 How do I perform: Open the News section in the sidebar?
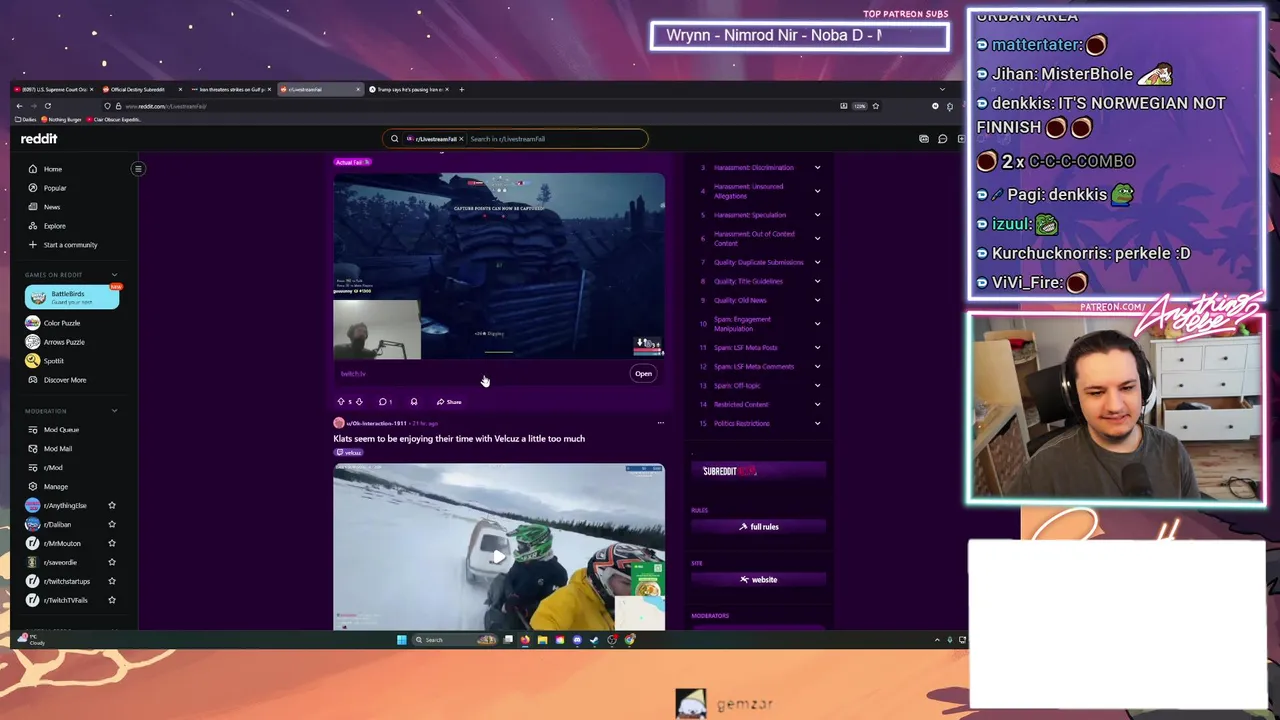(x=51, y=207)
